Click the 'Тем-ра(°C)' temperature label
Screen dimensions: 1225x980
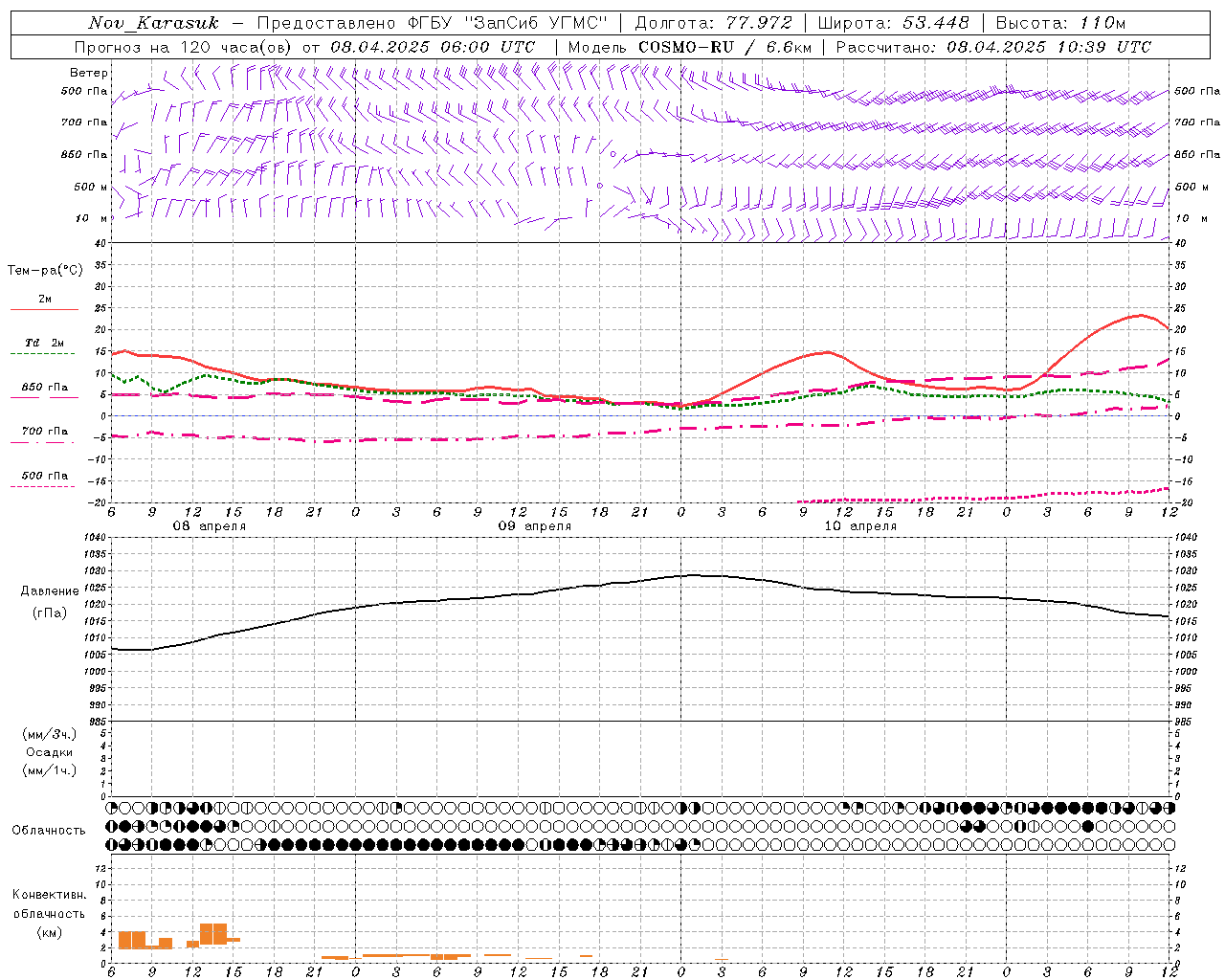tap(45, 270)
